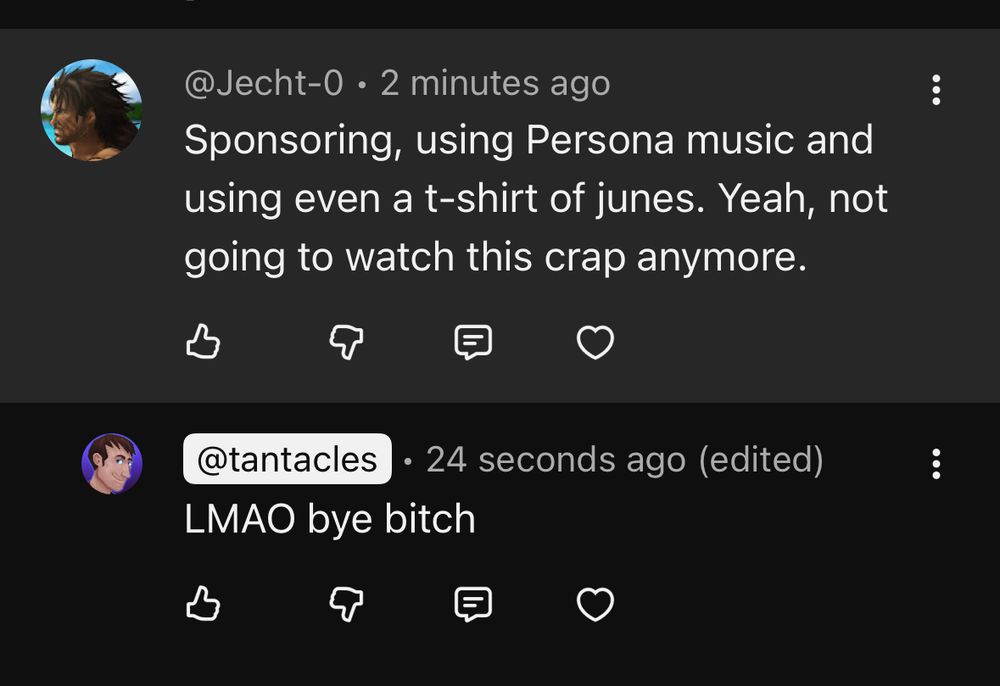Dislike the @tantacles reply
This screenshot has width=1000, height=686.
click(344, 604)
